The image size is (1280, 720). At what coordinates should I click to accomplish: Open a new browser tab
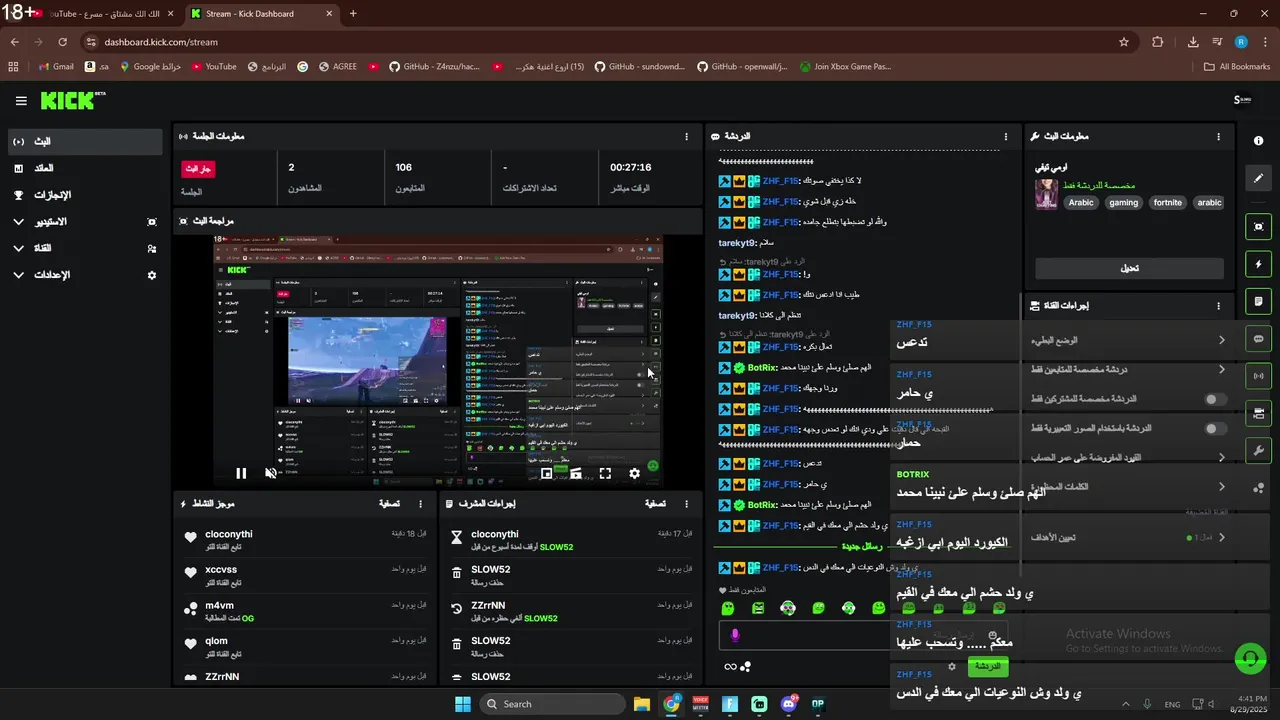point(353,14)
